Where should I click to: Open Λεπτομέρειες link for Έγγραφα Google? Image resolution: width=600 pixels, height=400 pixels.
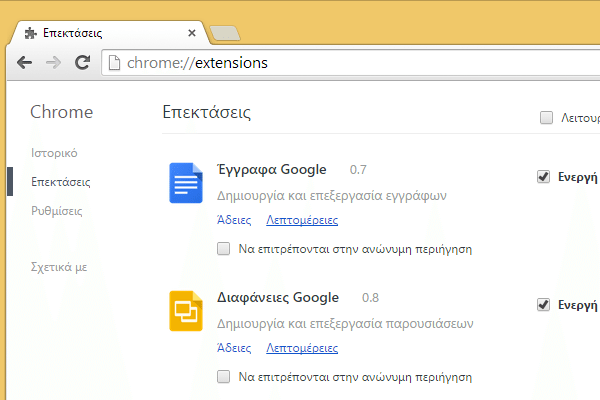[302, 220]
